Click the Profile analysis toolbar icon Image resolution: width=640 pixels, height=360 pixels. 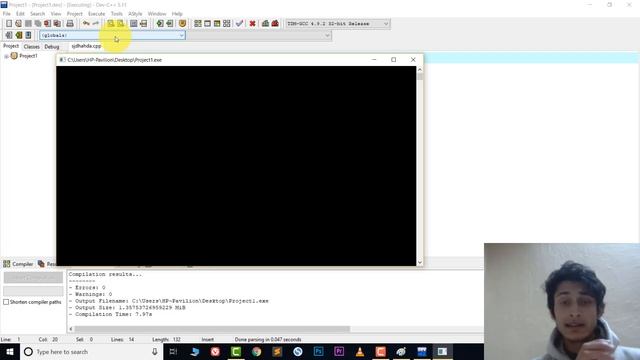[265, 24]
